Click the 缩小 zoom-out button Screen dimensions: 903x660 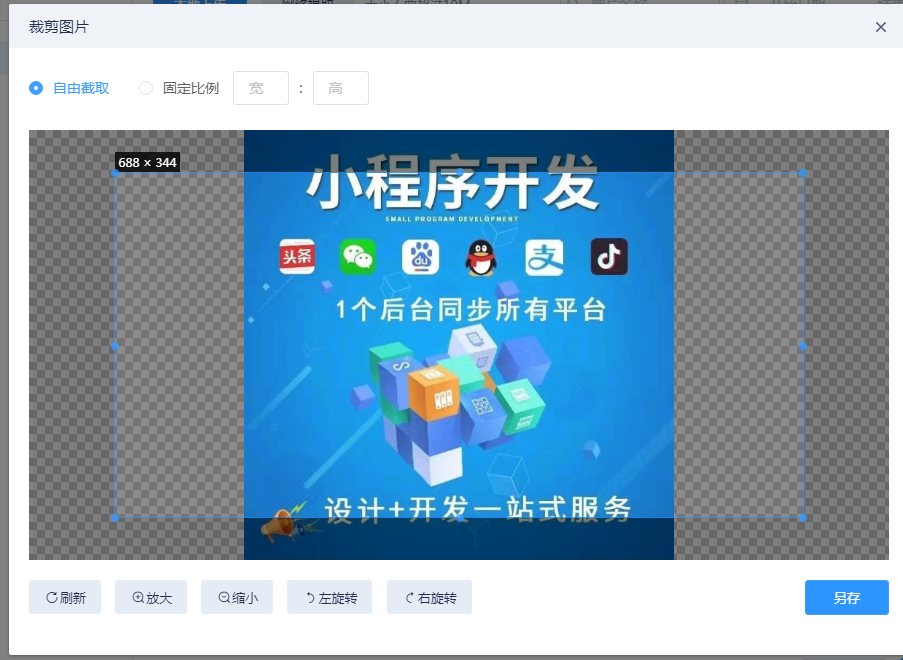pyautogui.click(x=237, y=597)
